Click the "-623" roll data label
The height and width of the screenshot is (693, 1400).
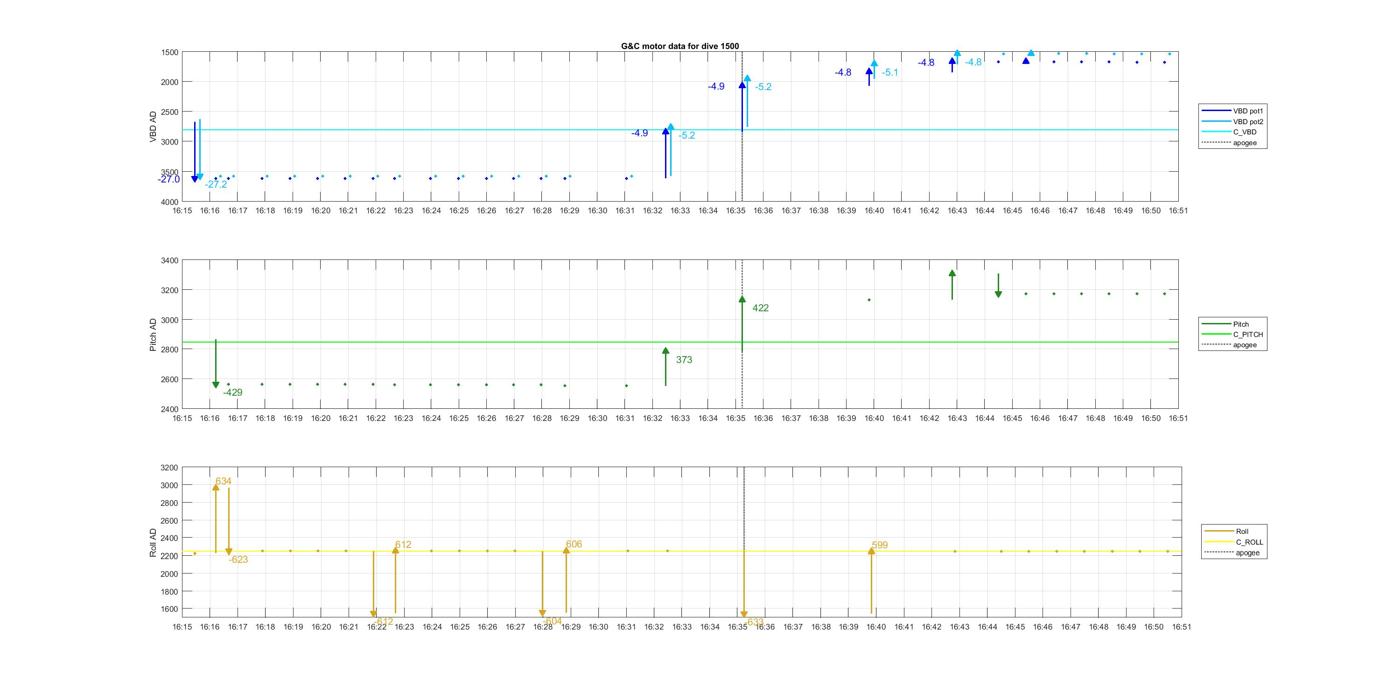click(x=238, y=560)
